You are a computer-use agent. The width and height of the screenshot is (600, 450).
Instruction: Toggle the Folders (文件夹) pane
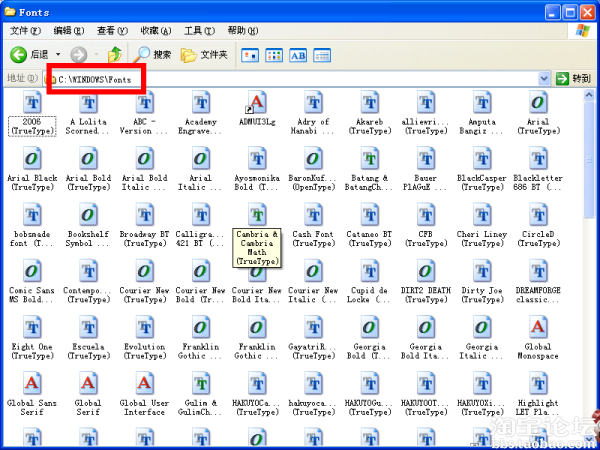coord(204,55)
